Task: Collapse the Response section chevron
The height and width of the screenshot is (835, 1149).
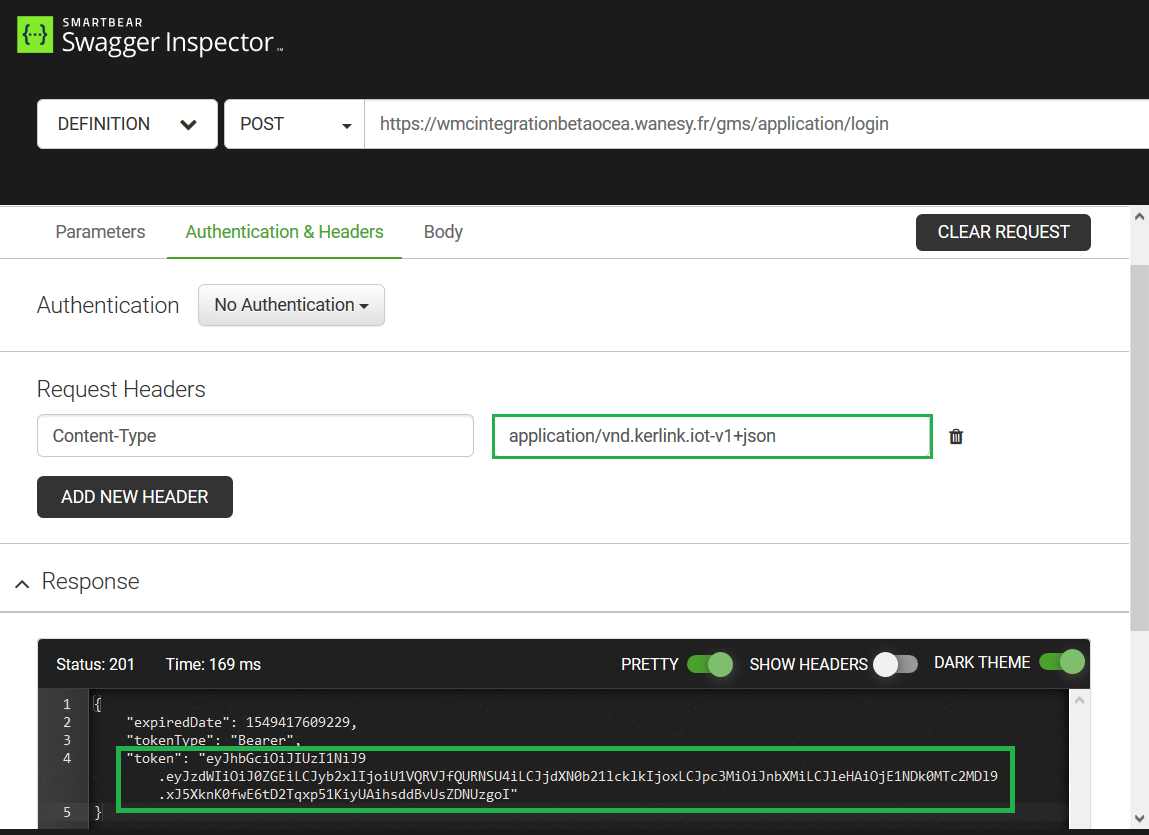Action: pyautogui.click(x=22, y=583)
